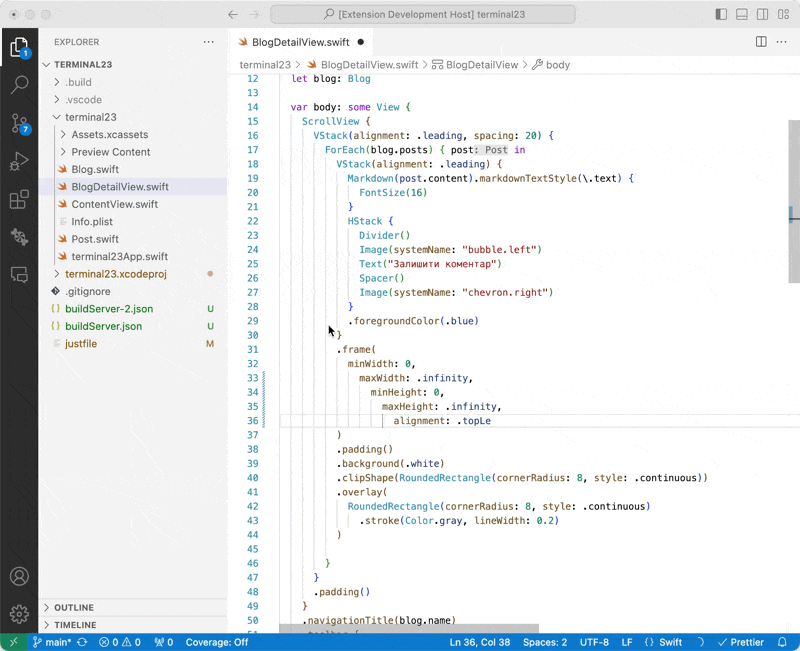Click the Swift language mode indicator
Image resolution: width=800 pixels, height=651 pixels.
point(664,642)
